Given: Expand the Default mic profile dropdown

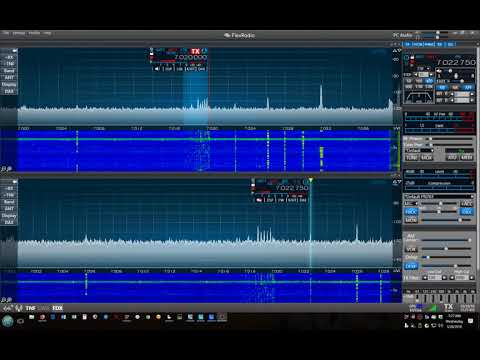Looking at the screenshot, I should click(439, 197).
